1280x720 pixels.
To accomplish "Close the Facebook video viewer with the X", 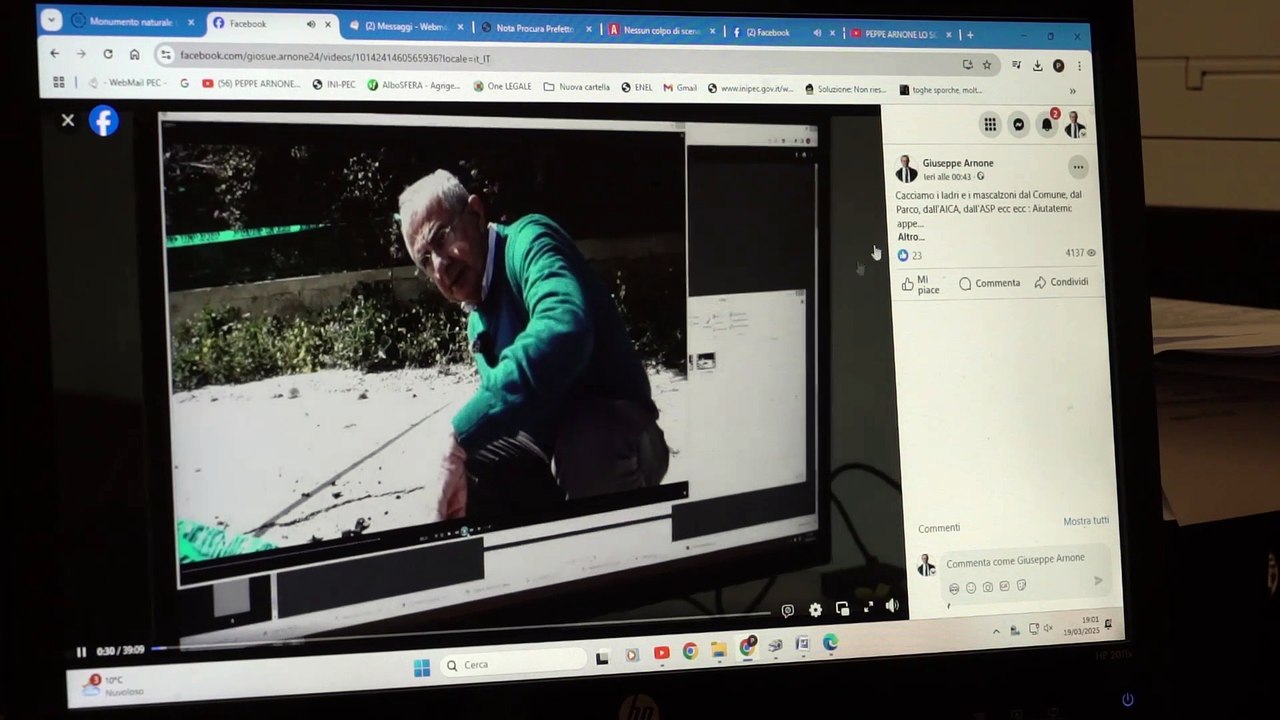I will (67, 120).
